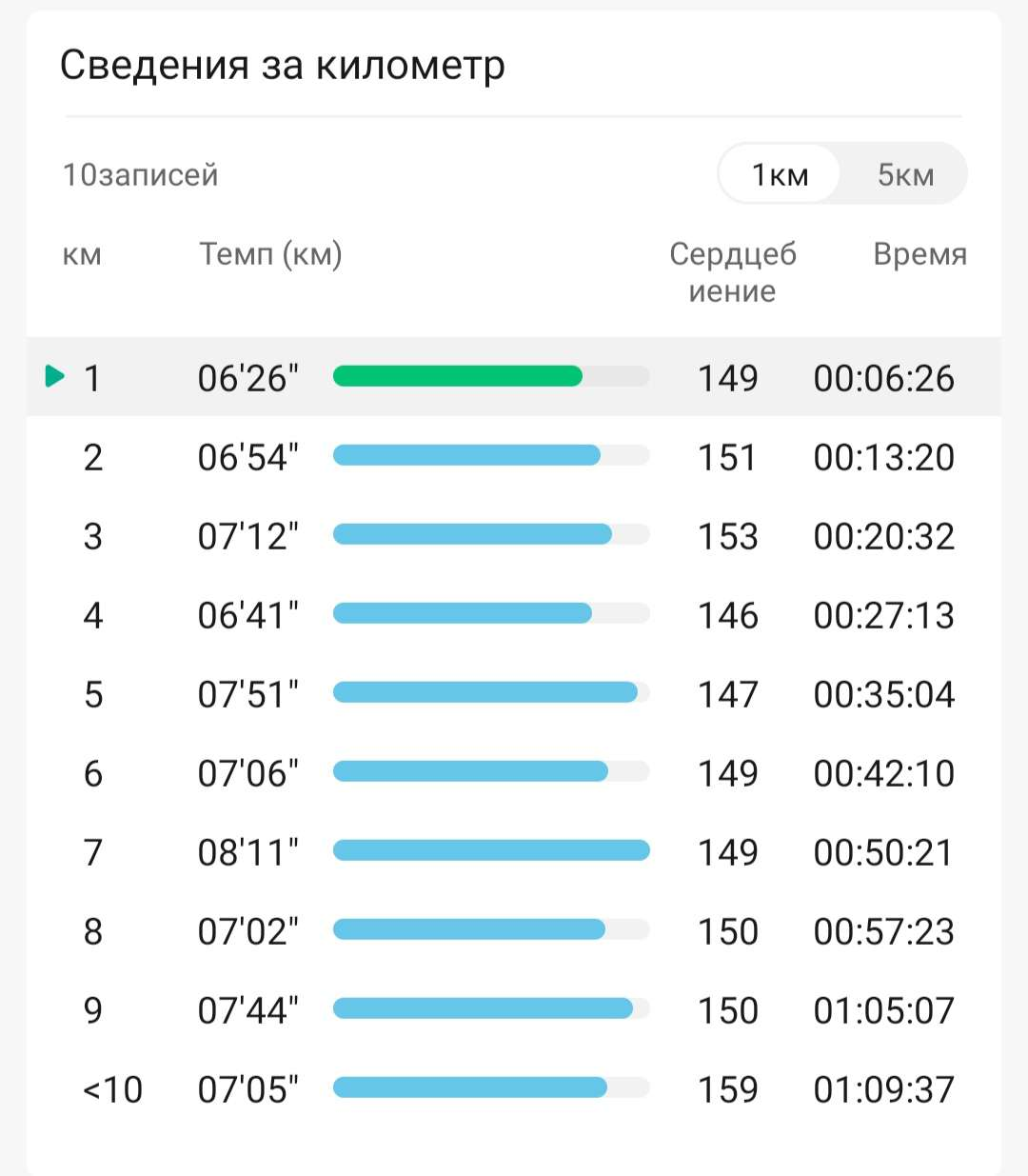This screenshot has width=1028, height=1176.
Task: Select kilometer 5 pace 07'51"
Action: (x=247, y=694)
